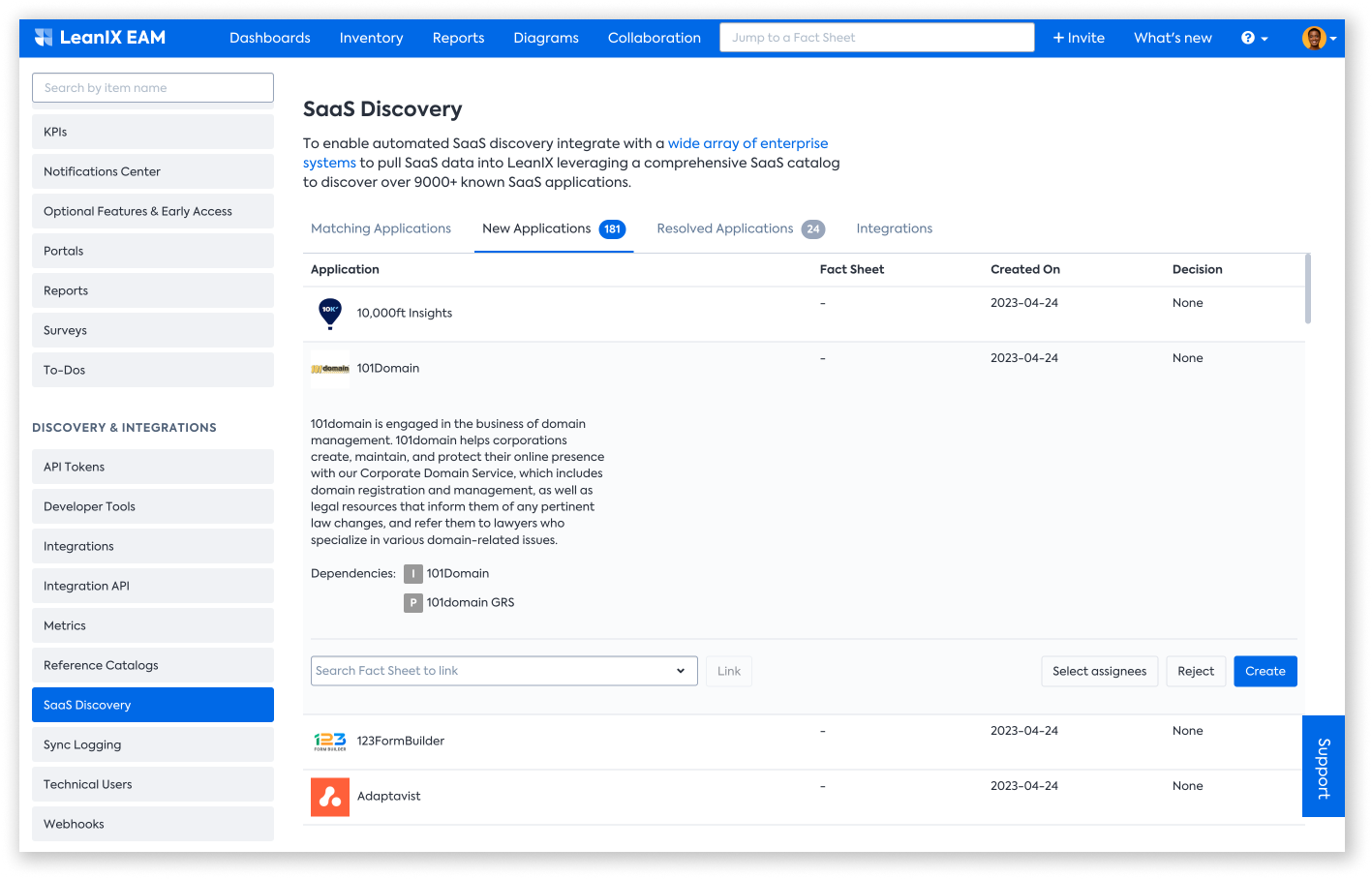Click the 10,000ft Insights app logo
1372x879 pixels.
point(330,314)
